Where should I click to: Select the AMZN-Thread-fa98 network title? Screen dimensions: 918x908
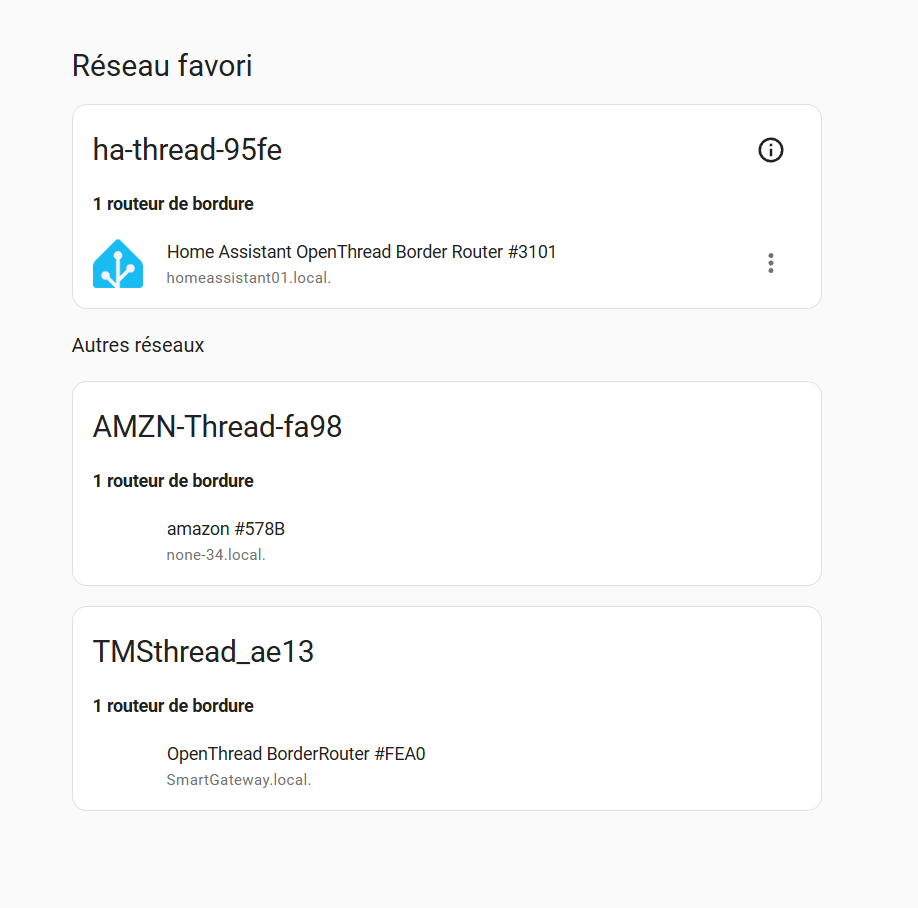click(217, 427)
